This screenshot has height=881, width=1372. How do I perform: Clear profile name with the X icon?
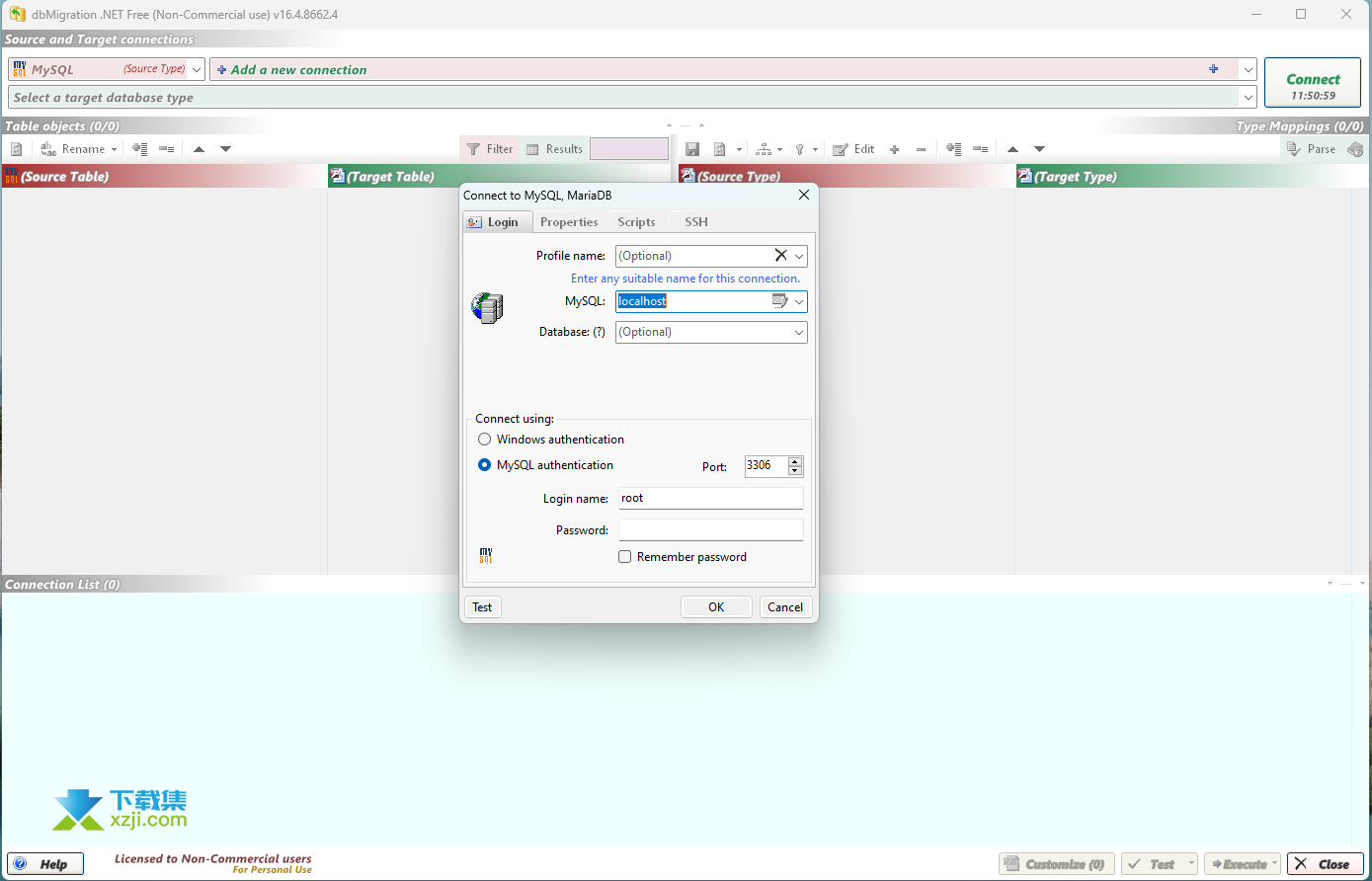click(x=780, y=256)
